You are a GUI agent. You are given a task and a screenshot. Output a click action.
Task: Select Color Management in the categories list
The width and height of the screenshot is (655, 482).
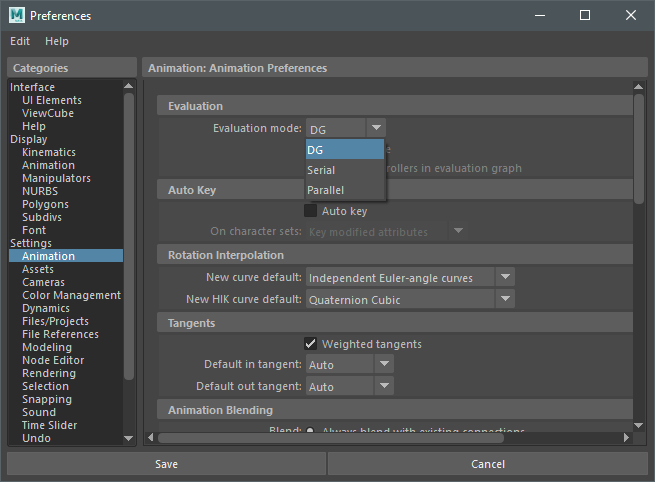pyautogui.click(x=71, y=295)
